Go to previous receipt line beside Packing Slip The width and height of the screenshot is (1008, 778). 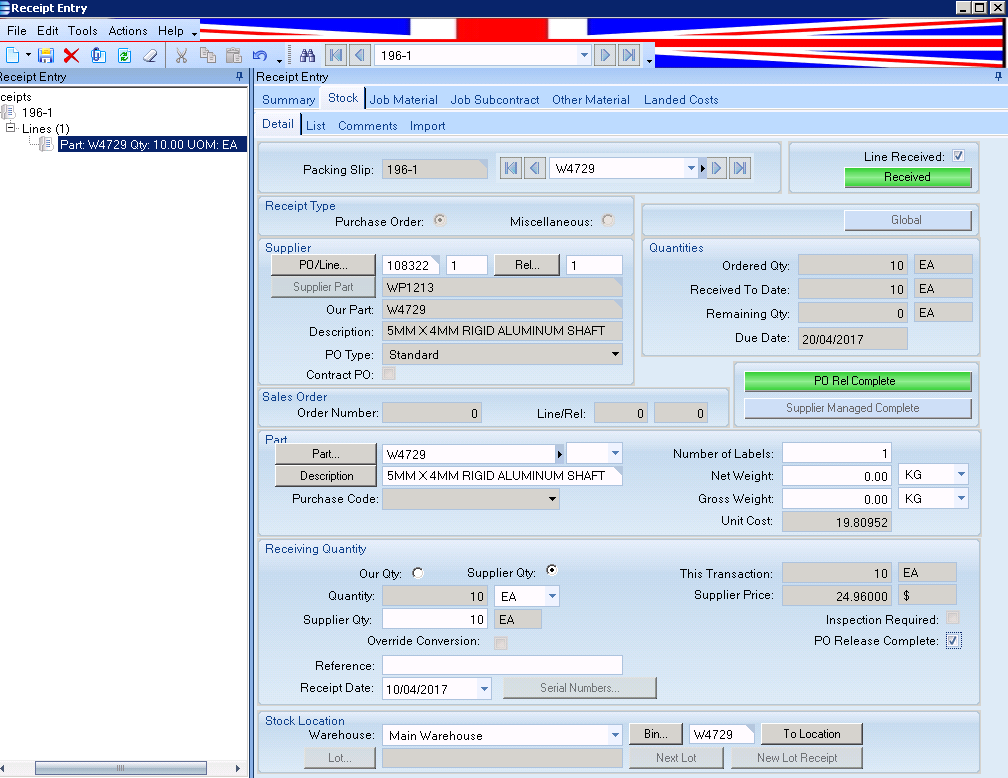pos(535,168)
